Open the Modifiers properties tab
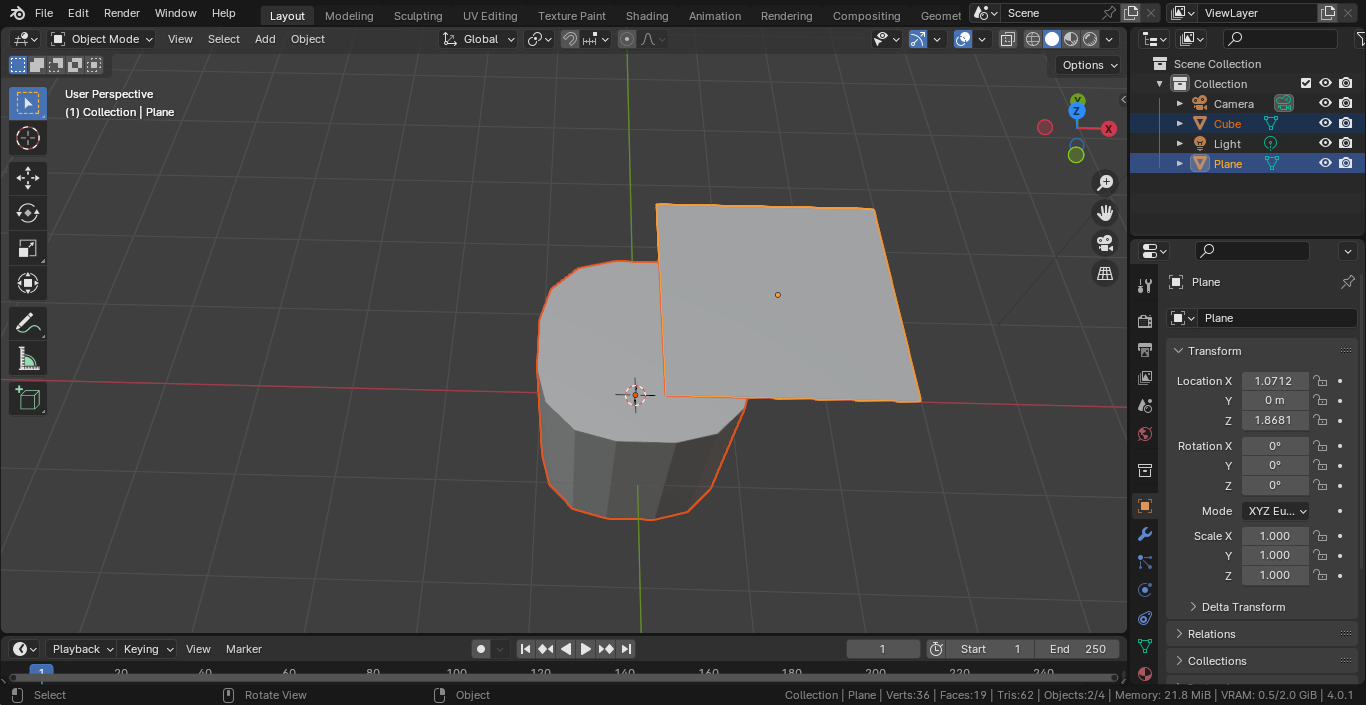This screenshot has width=1366, height=705. (1145, 534)
